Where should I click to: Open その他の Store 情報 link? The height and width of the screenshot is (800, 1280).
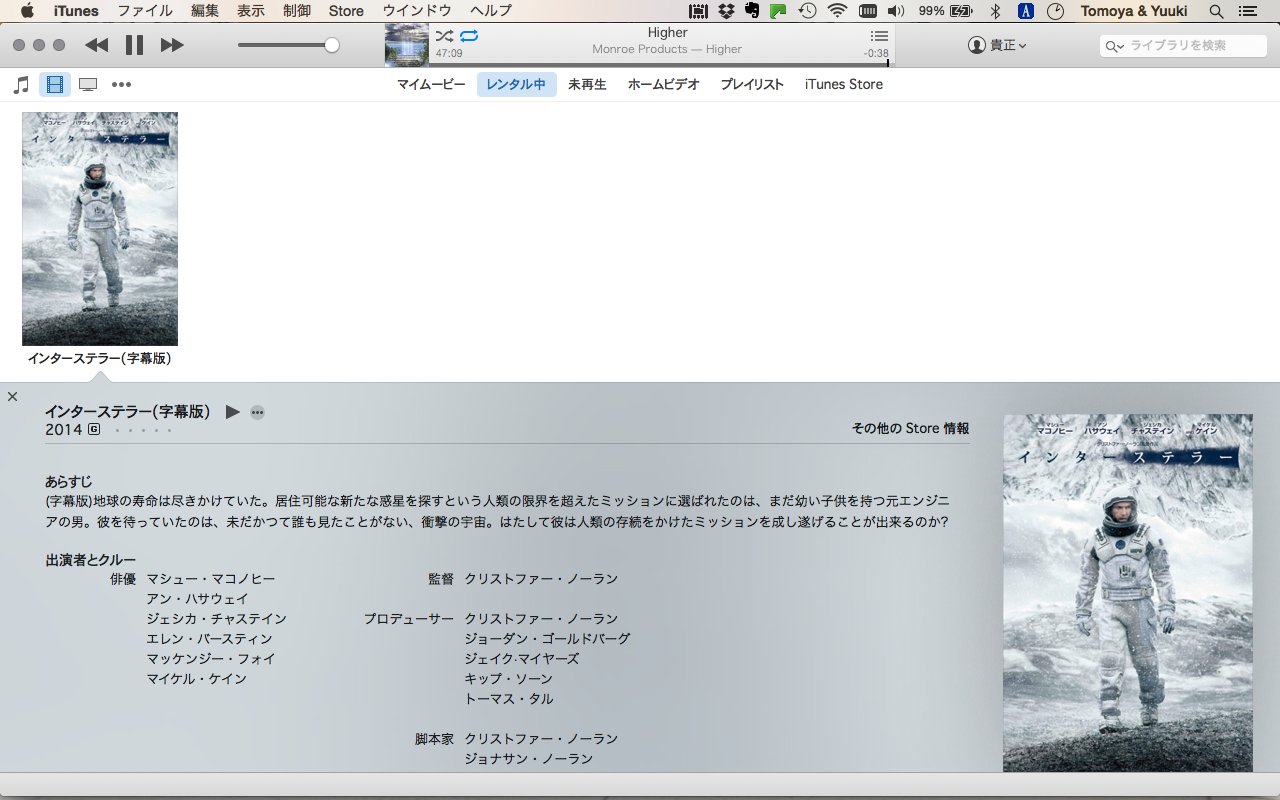coord(910,429)
